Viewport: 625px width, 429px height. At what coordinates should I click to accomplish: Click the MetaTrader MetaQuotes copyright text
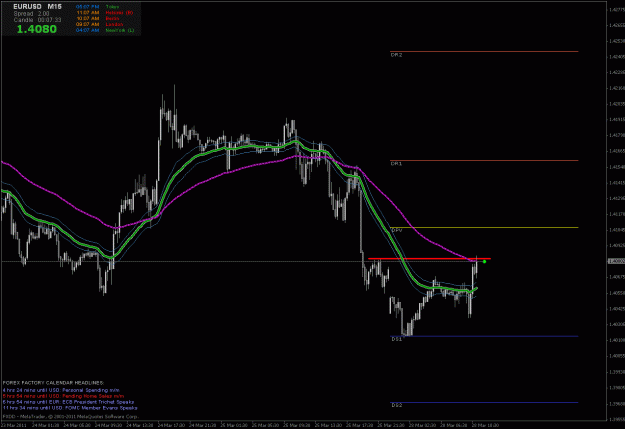[x=71, y=417]
